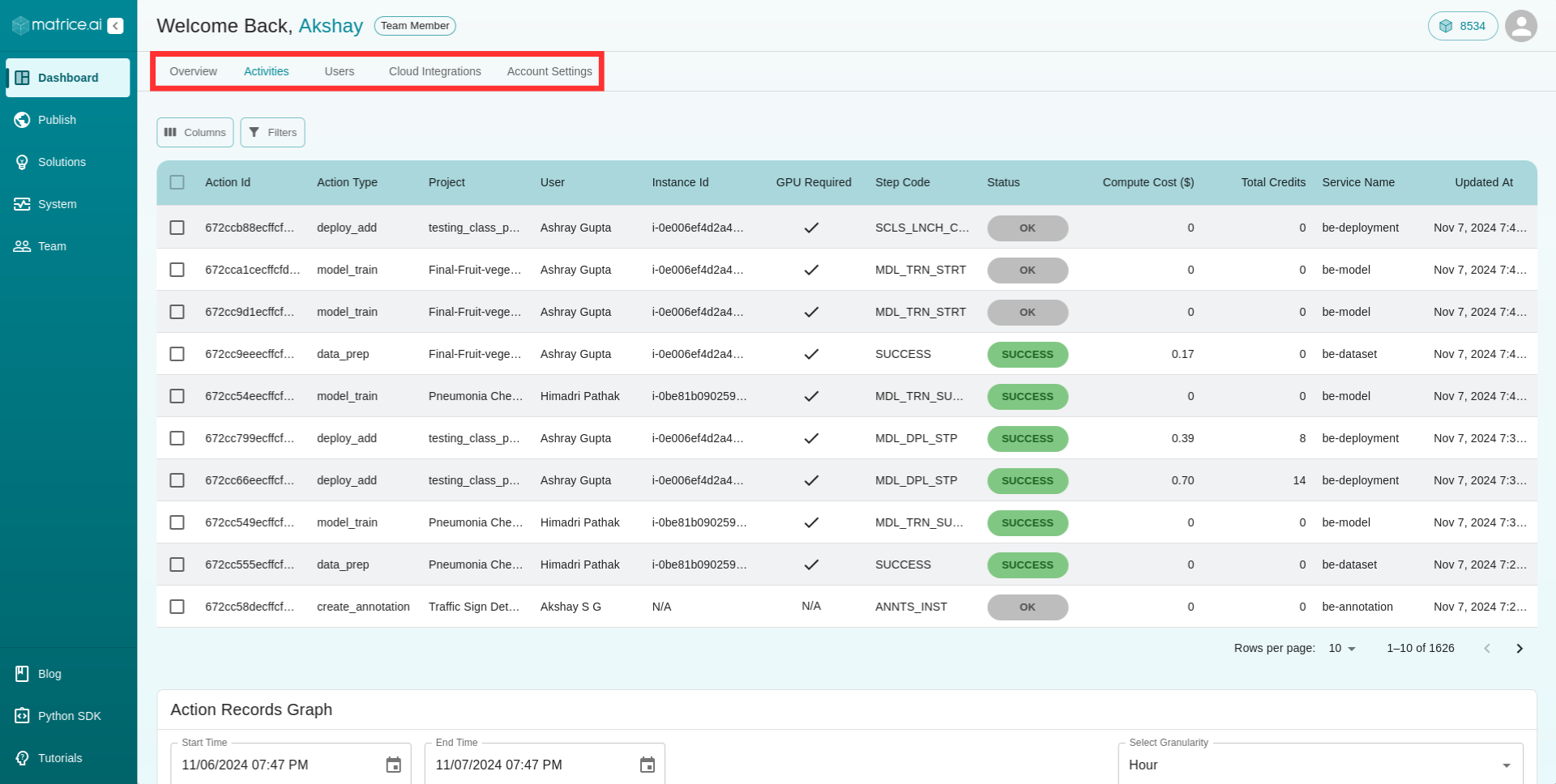Viewport: 1556px width, 784px height.
Task: Click 'Akshay S G' user cell
Action: point(571,607)
